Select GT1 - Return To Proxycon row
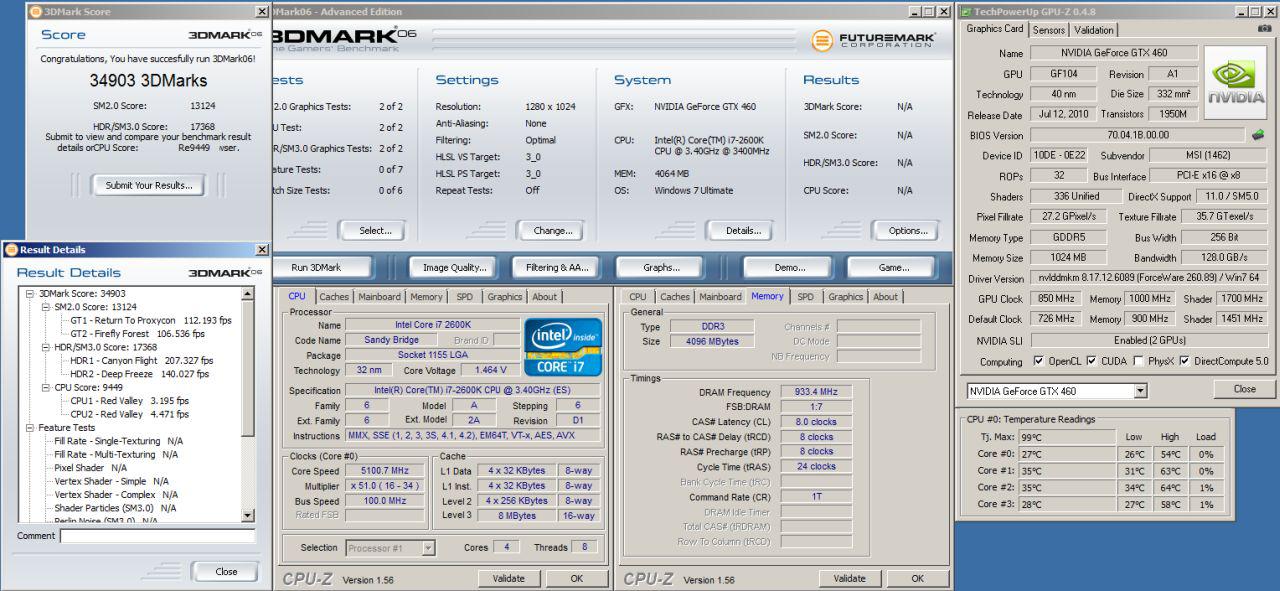This screenshot has width=1280, height=591. [151, 320]
